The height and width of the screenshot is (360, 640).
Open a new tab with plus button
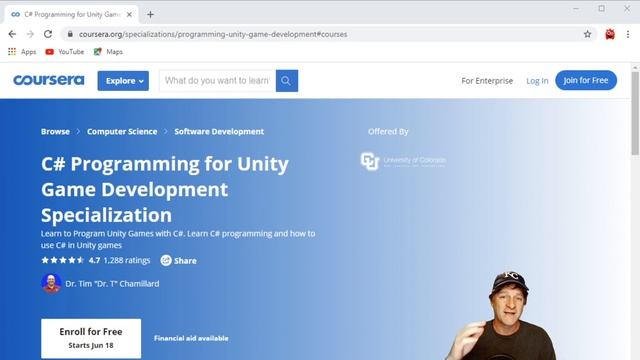click(150, 14)
